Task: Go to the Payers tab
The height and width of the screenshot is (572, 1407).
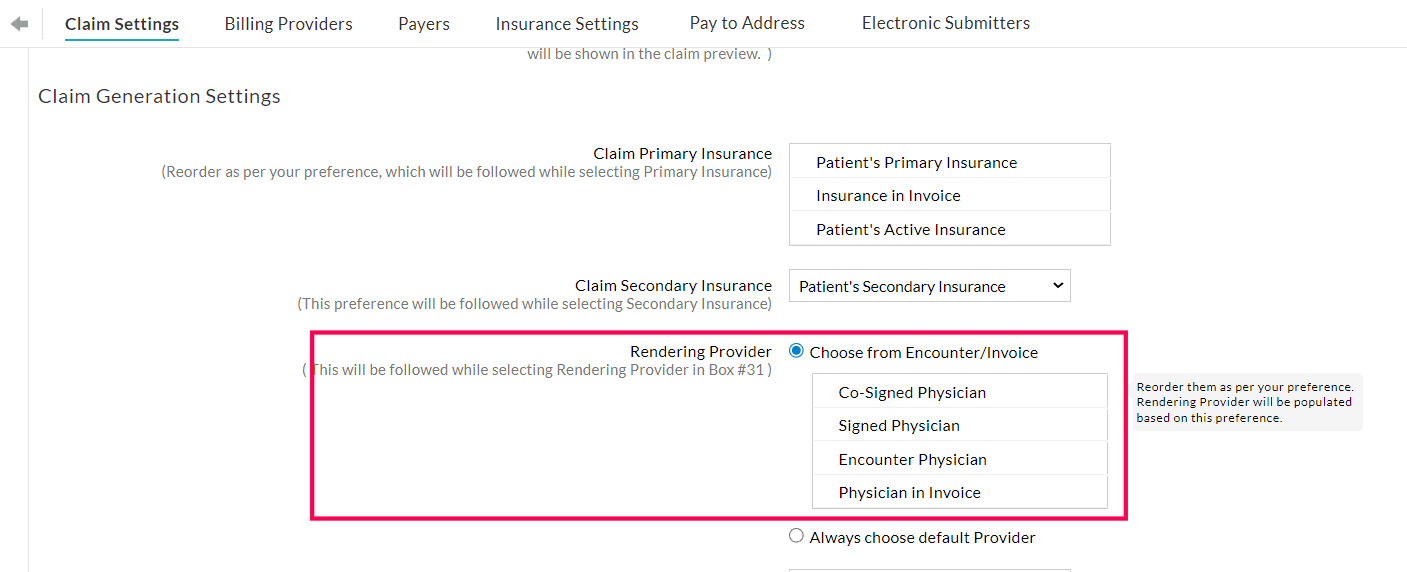Action: [x=424, y=24]
